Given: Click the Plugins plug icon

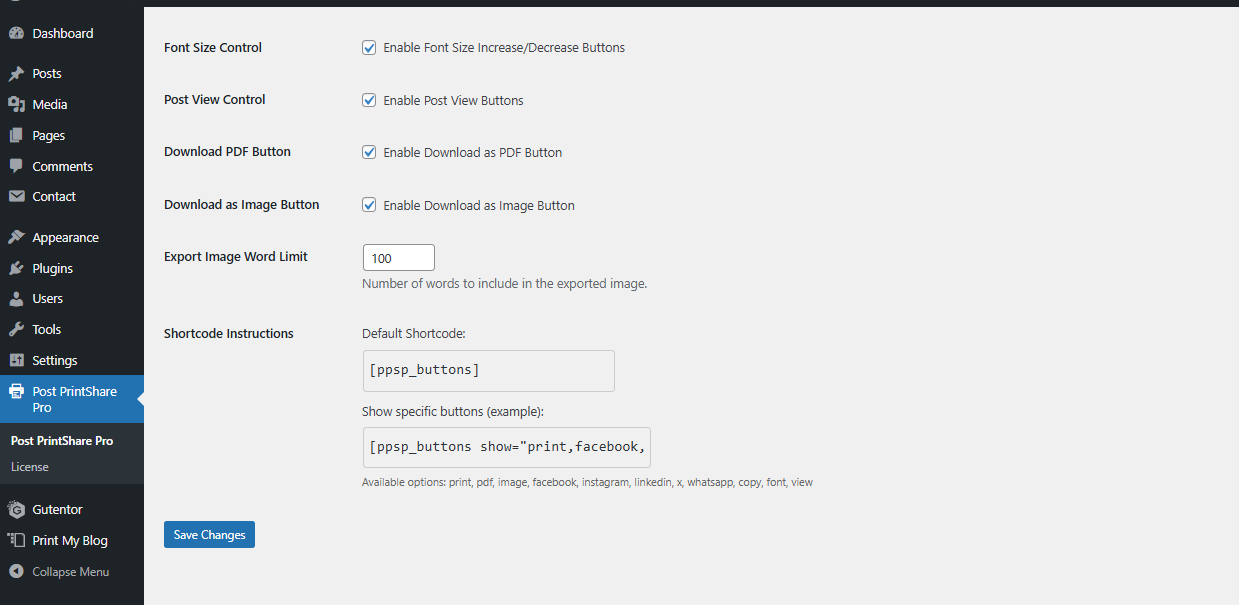Looking at the screenshot, I should pyautogui.click(x=16, y=269).
